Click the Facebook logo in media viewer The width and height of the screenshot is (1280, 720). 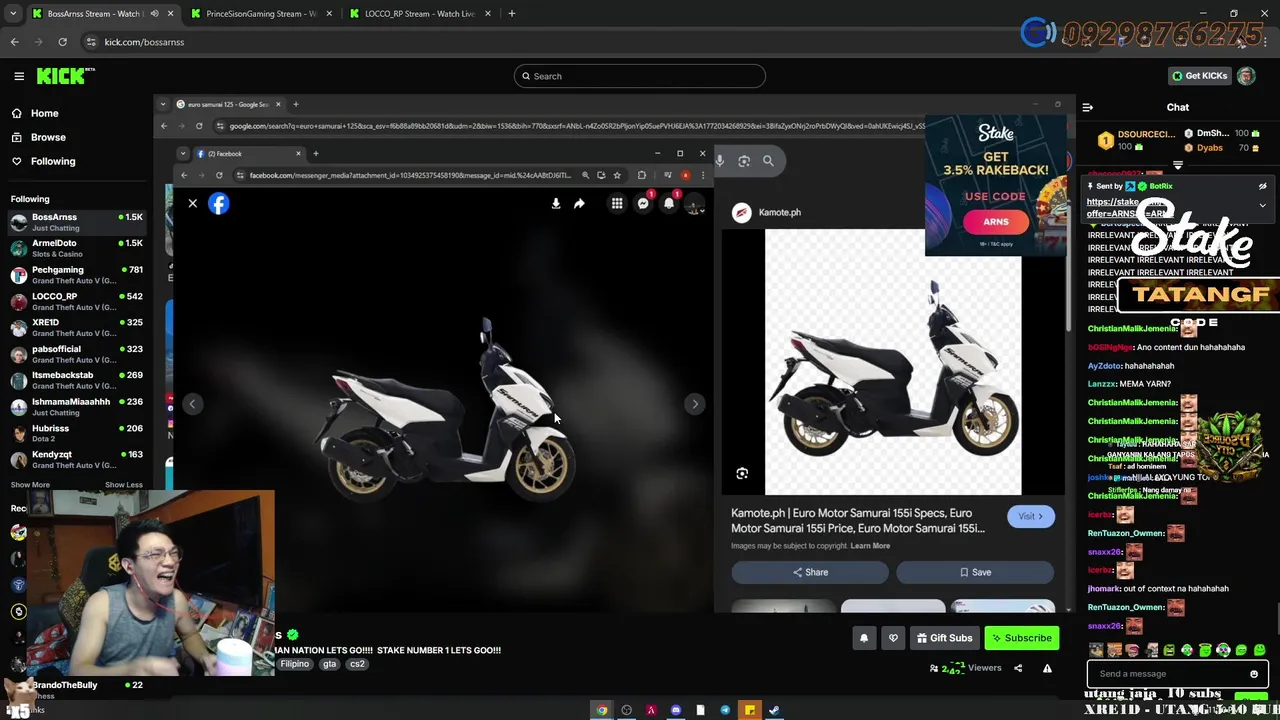[219, 204]
